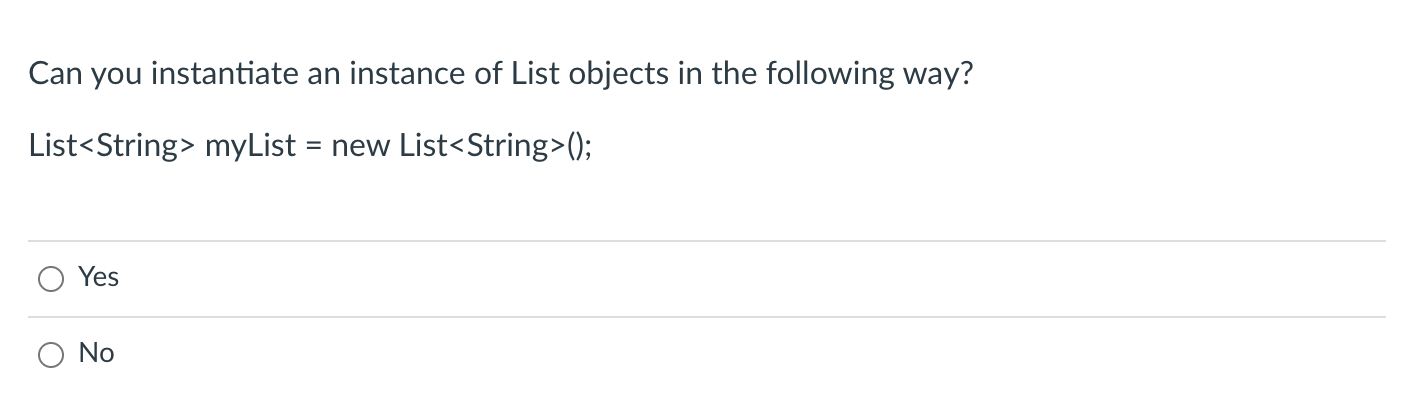This screenshot has width=1402, height=414.
Task: Choose the 'Yes' answer label text
Action: click(x=99, y=277)
